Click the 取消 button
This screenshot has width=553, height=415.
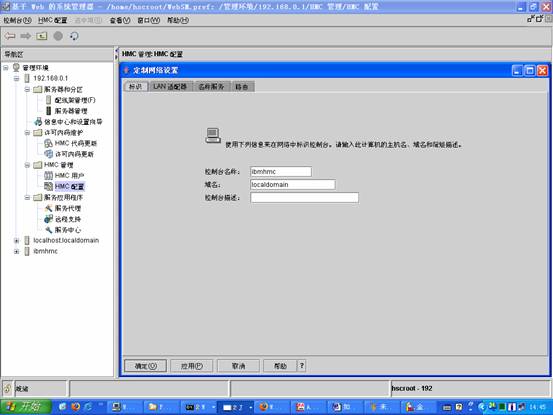(x=238, y=366)
